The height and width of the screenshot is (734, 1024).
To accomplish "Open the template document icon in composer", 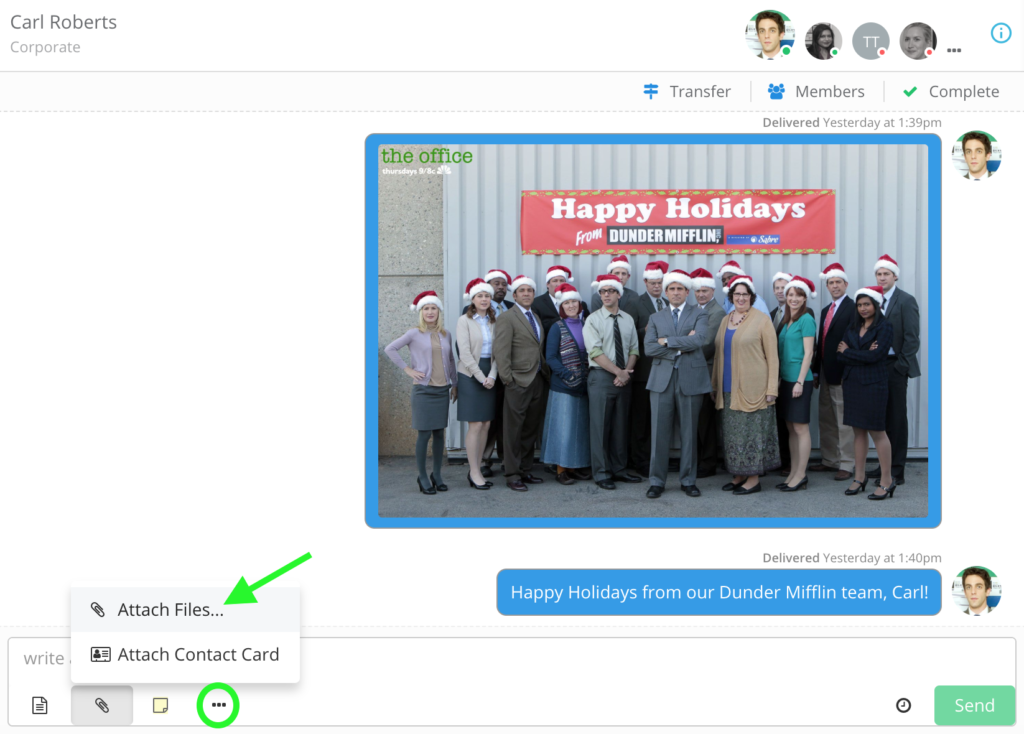I will pos(40,705).
